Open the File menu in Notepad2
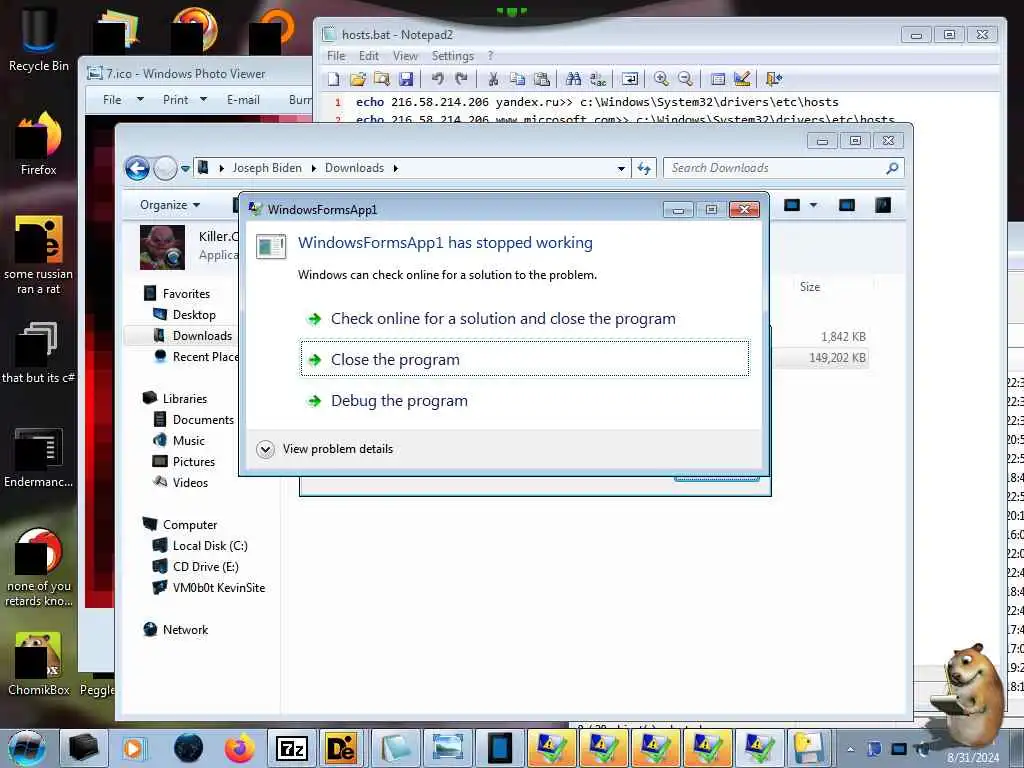1024x768 pixels. pos(336,56)
